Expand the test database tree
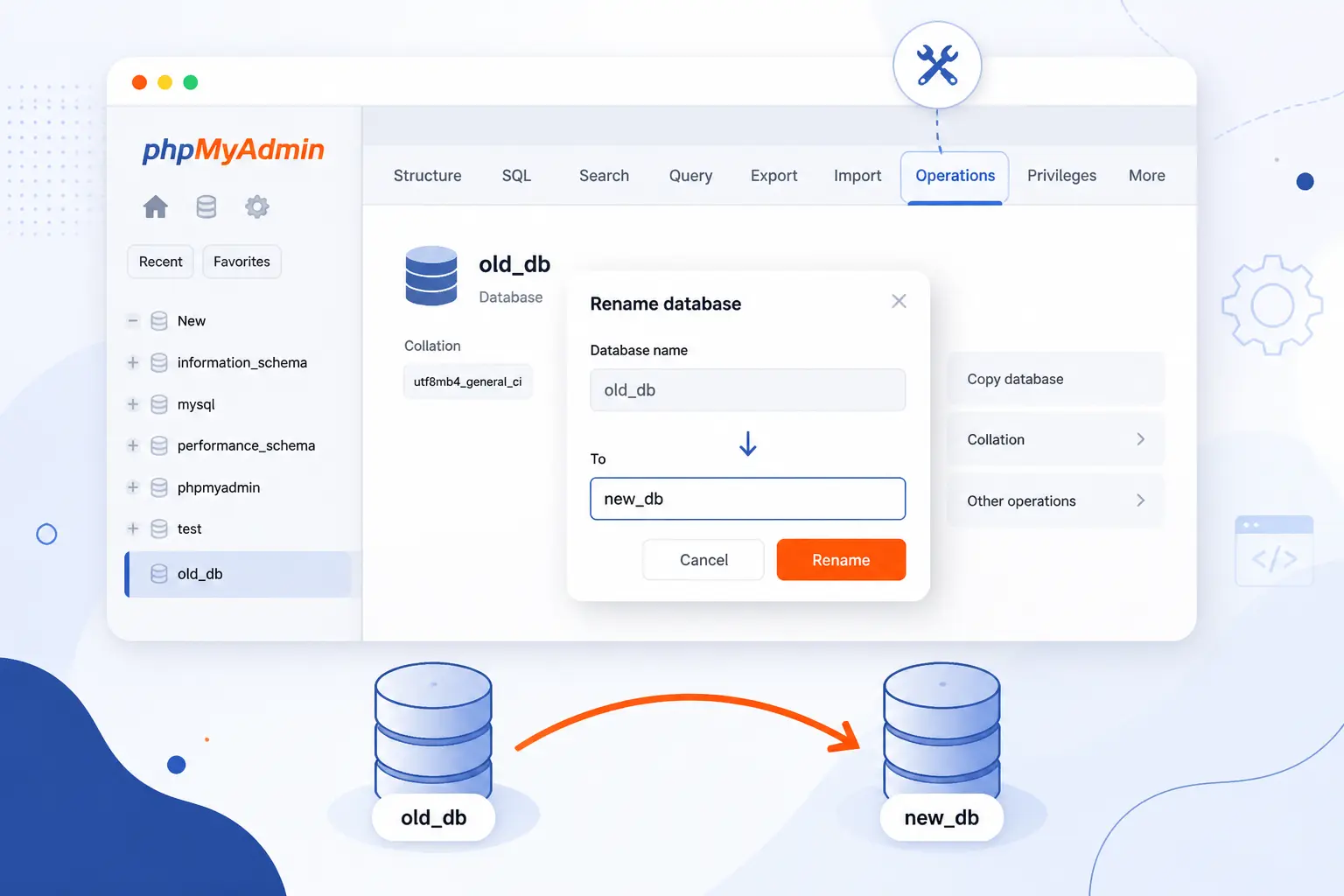This screenshot has width=1344, height=896. (x=133, y=528)
